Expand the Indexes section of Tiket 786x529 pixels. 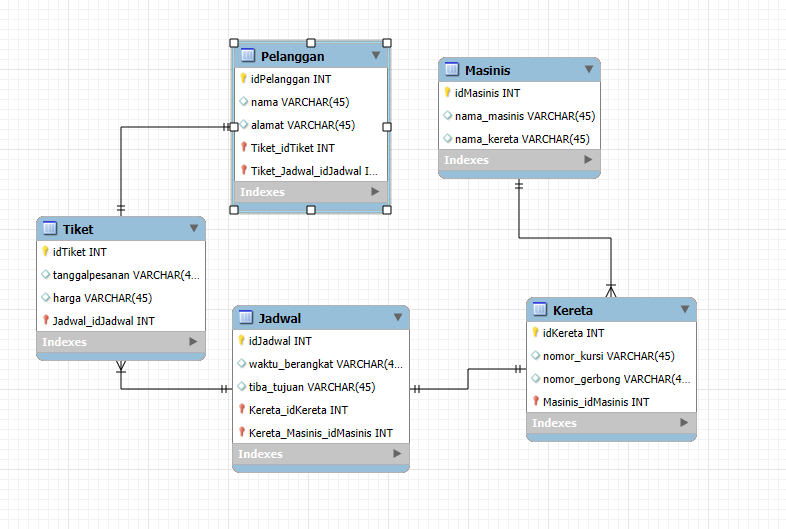point(193,341)
